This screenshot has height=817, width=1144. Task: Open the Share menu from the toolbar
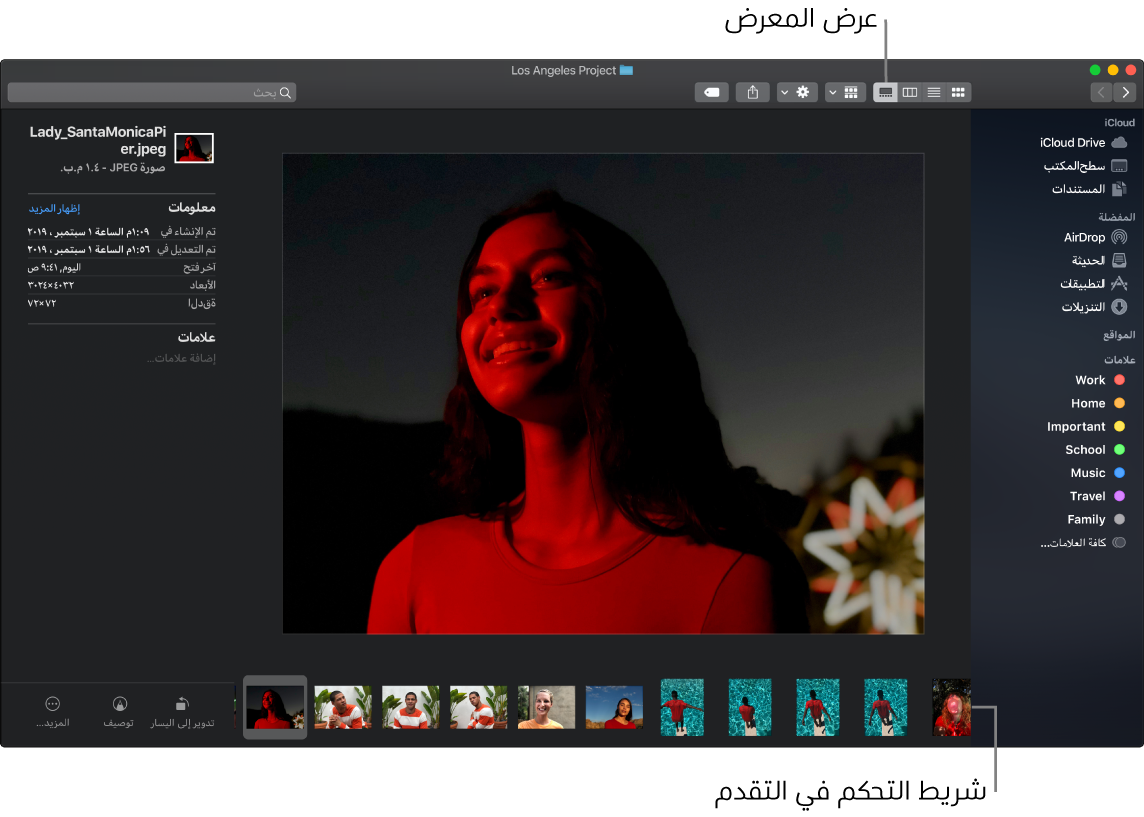click(x=752, y=92)
